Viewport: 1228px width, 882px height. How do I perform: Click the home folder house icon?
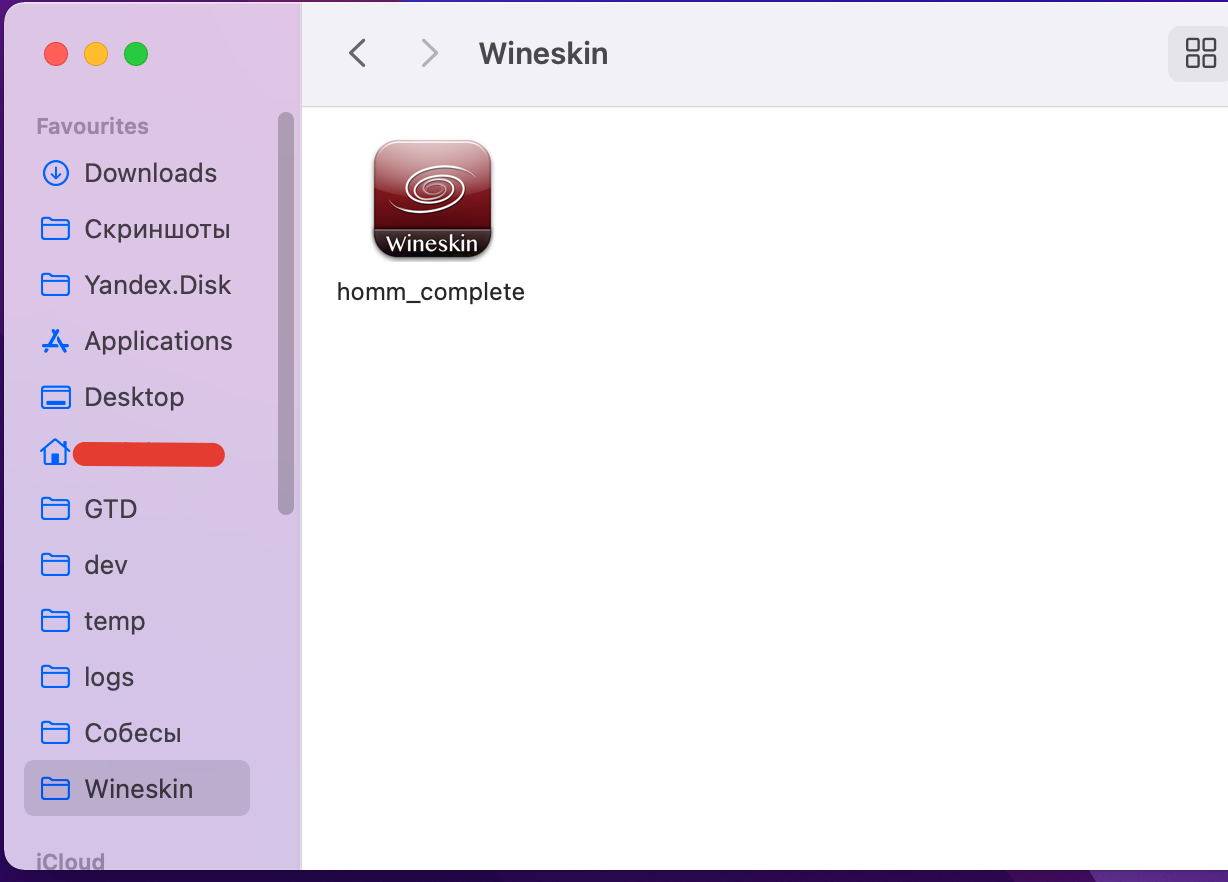pyautogui.click(x=55, y=453)
